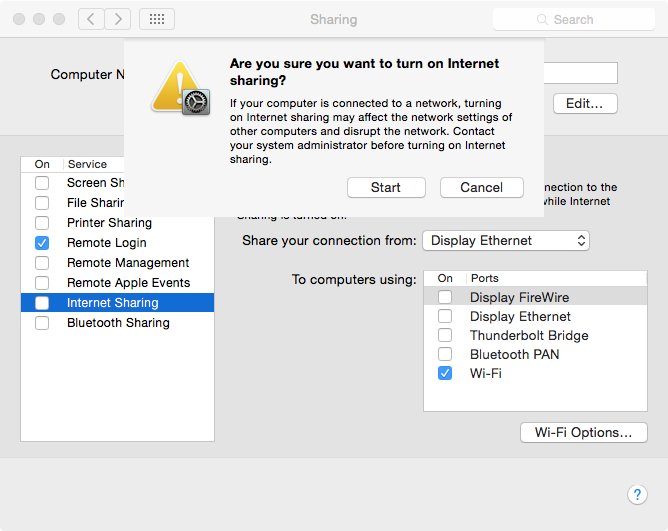This screenshot has height=531, width=668.
Task: Show all preferences grid icon
Action: [x=157, y=19]
